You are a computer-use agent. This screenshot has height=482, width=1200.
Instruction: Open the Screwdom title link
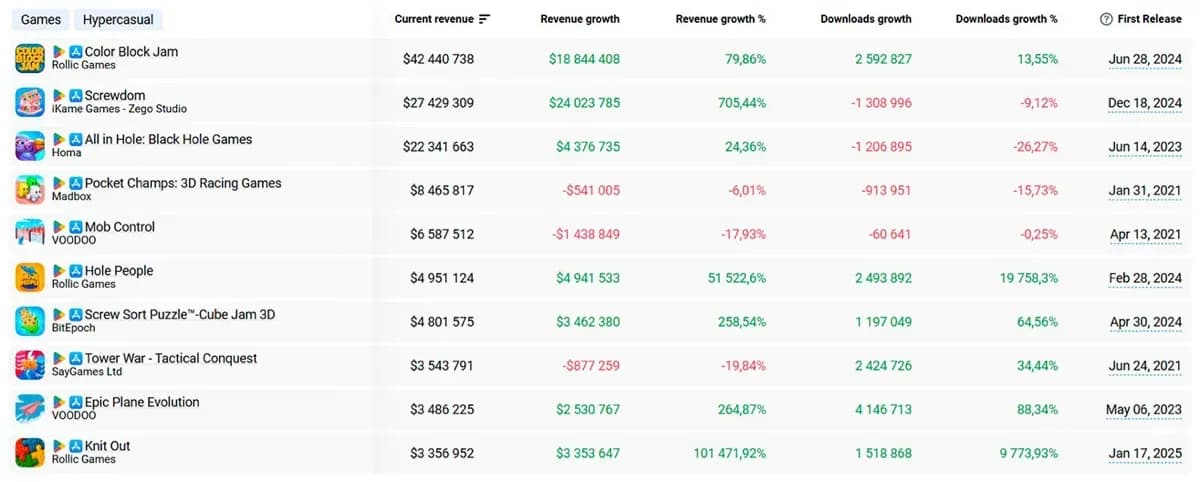(x=115, y=95)
